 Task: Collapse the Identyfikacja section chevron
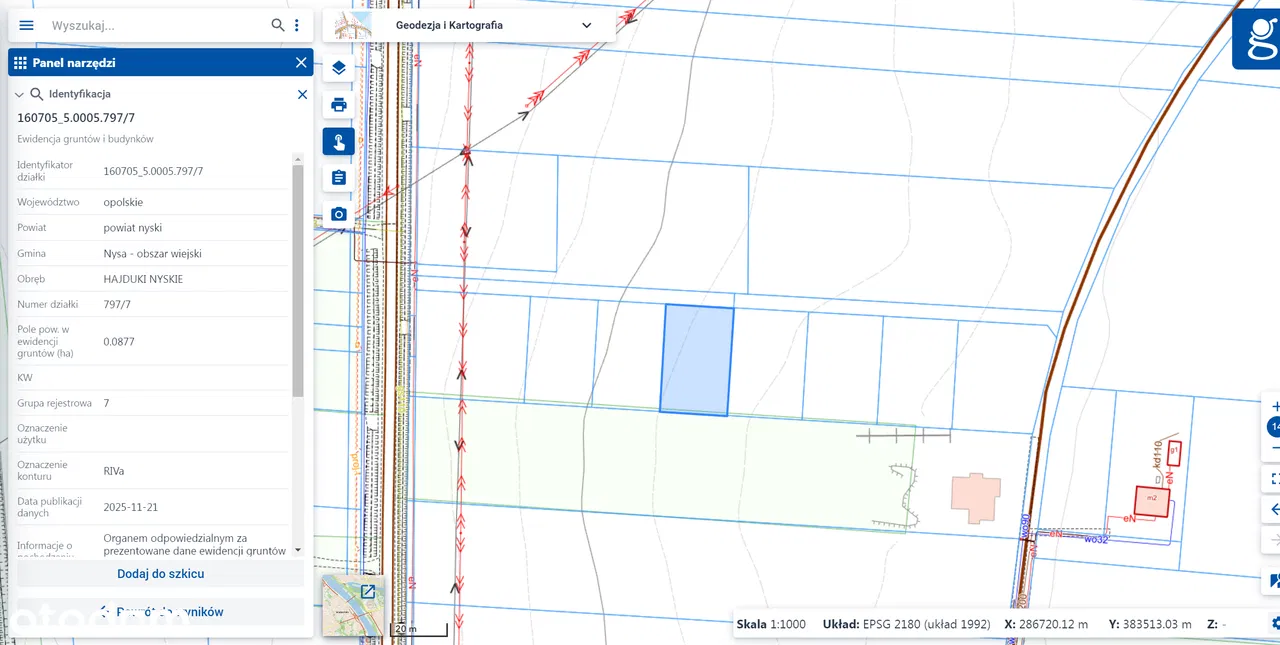pos(19,94)
